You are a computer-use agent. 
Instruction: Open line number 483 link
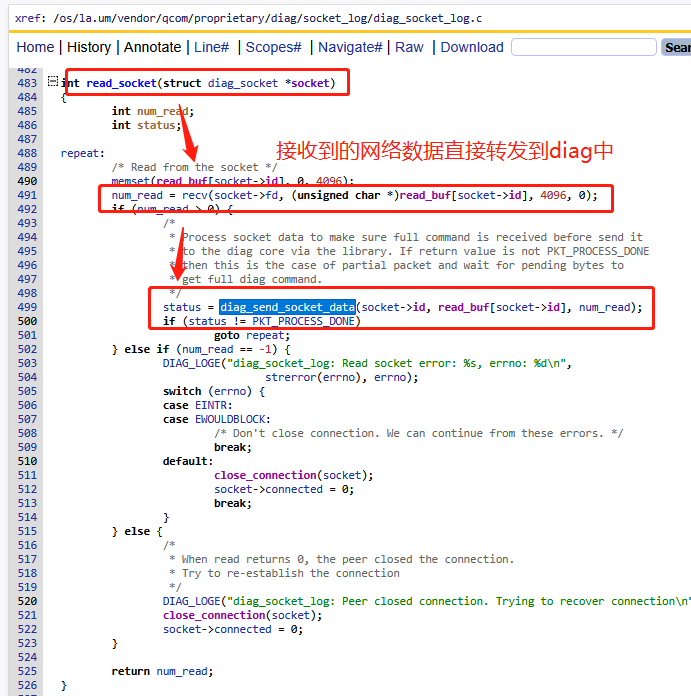pos(27,83)
